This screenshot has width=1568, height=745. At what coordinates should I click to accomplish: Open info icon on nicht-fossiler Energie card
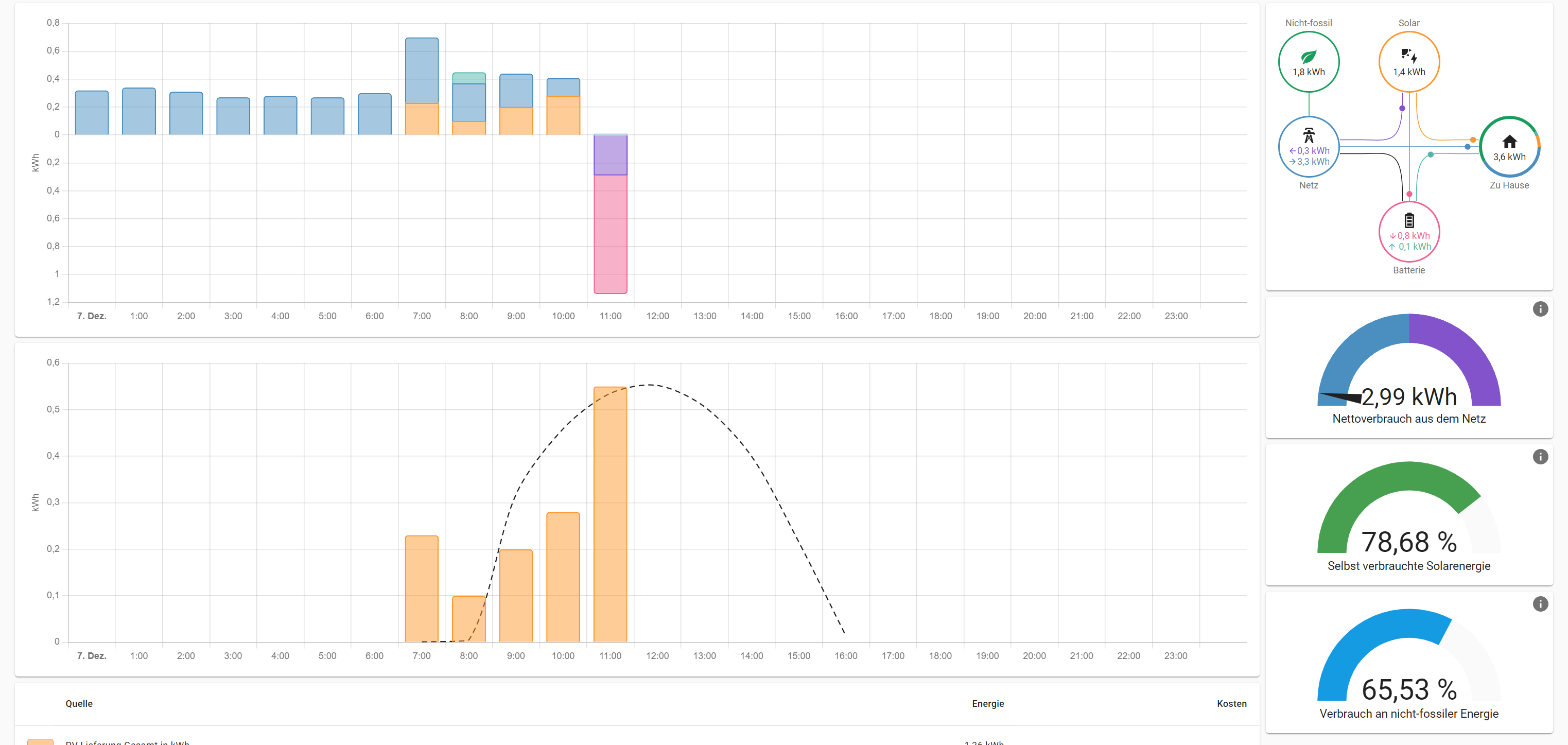click(1540, 604)
